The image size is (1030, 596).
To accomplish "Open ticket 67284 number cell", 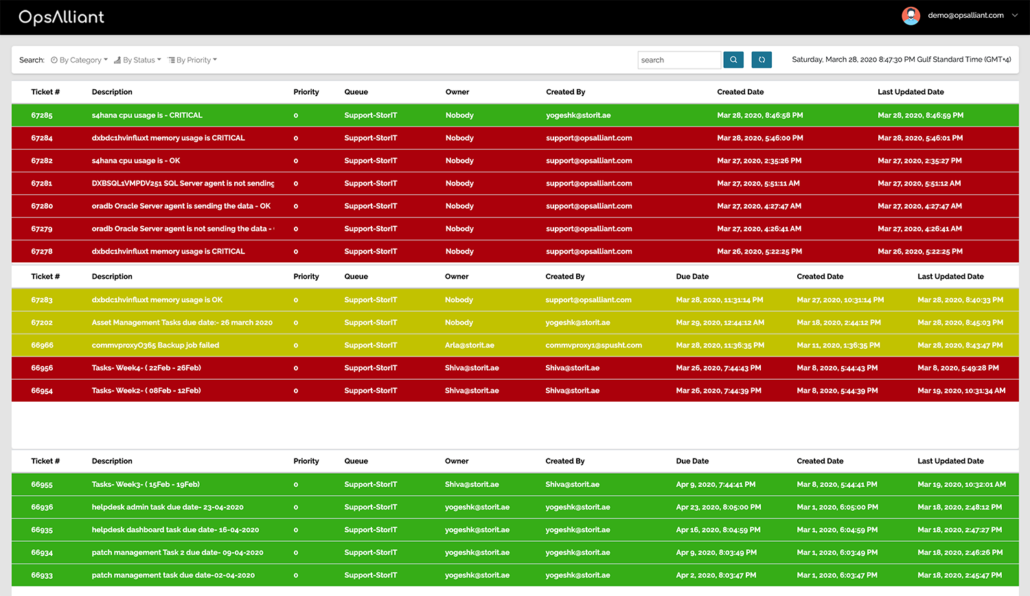I will (x=41, y=138).
